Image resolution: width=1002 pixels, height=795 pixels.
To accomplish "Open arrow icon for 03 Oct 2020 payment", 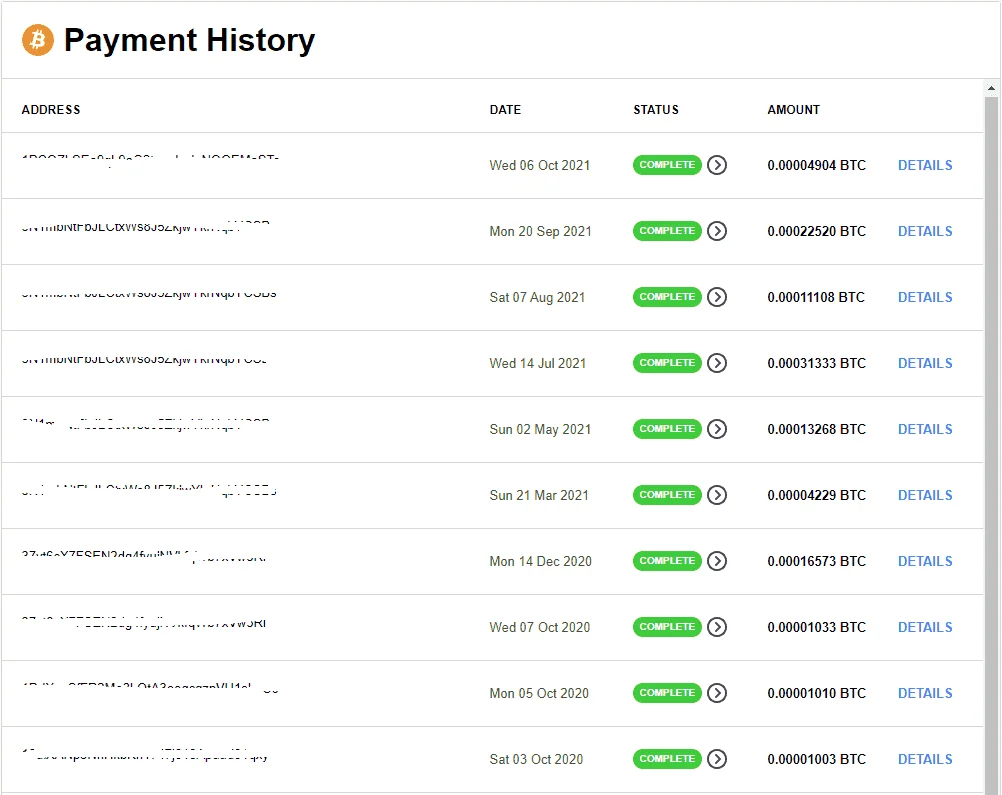I will click(x=717, y=759).
